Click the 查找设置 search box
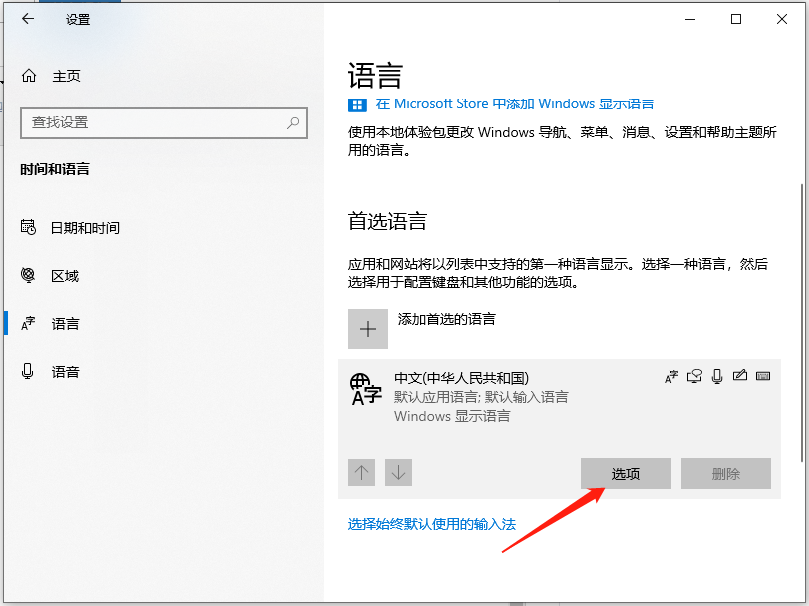The image size is (809, 606). coord(163,122)
